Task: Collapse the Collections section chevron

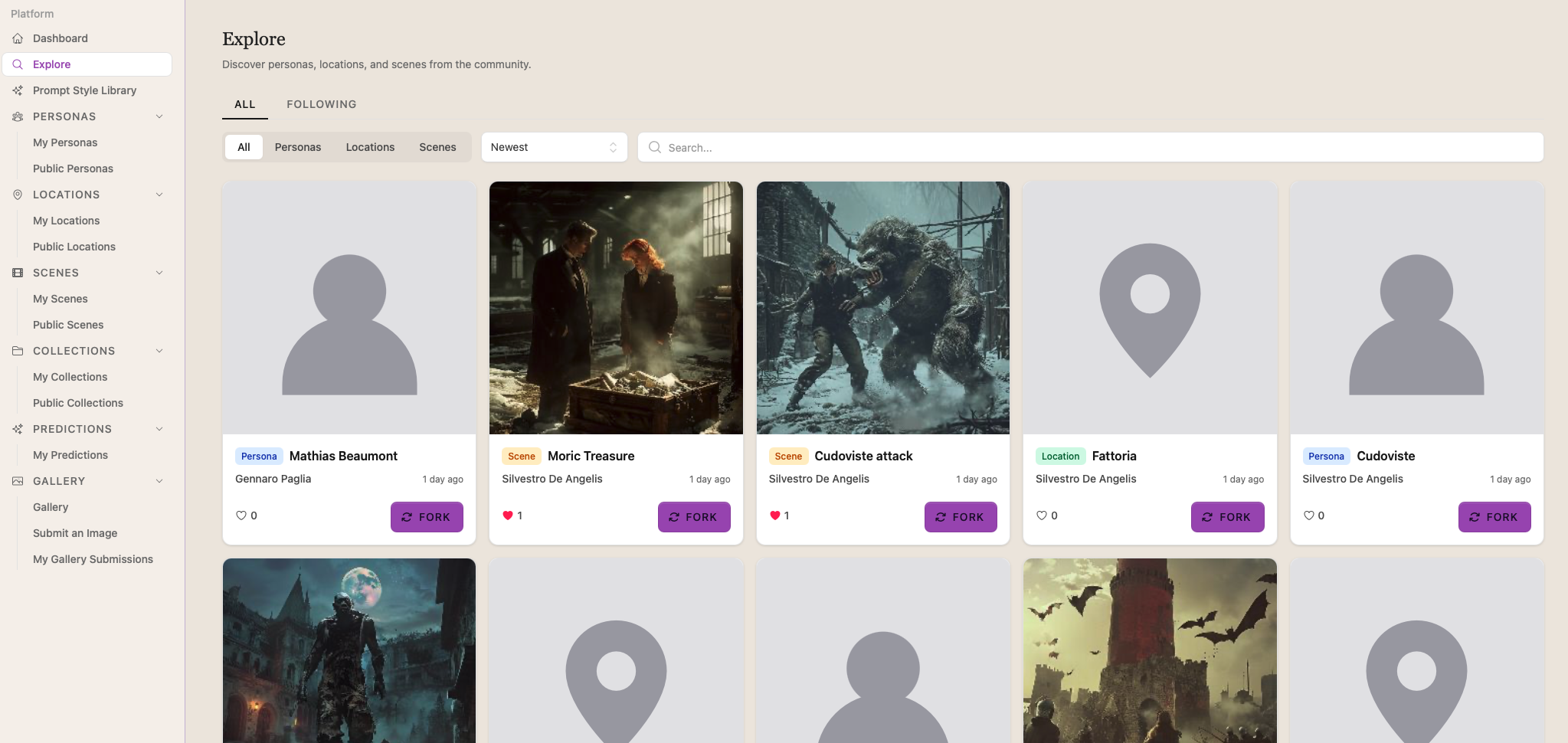Action: pos(159,351)
